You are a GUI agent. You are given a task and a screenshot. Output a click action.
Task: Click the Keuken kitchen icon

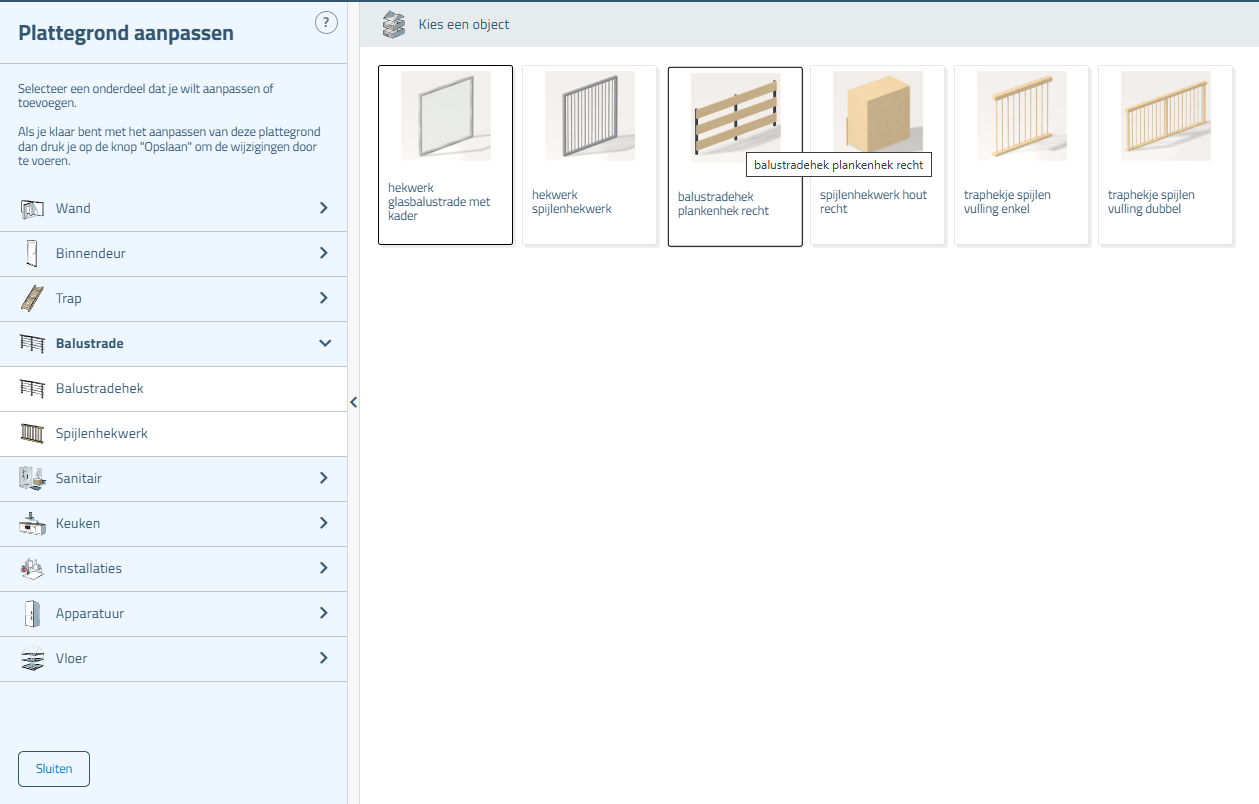coord(32,524)
